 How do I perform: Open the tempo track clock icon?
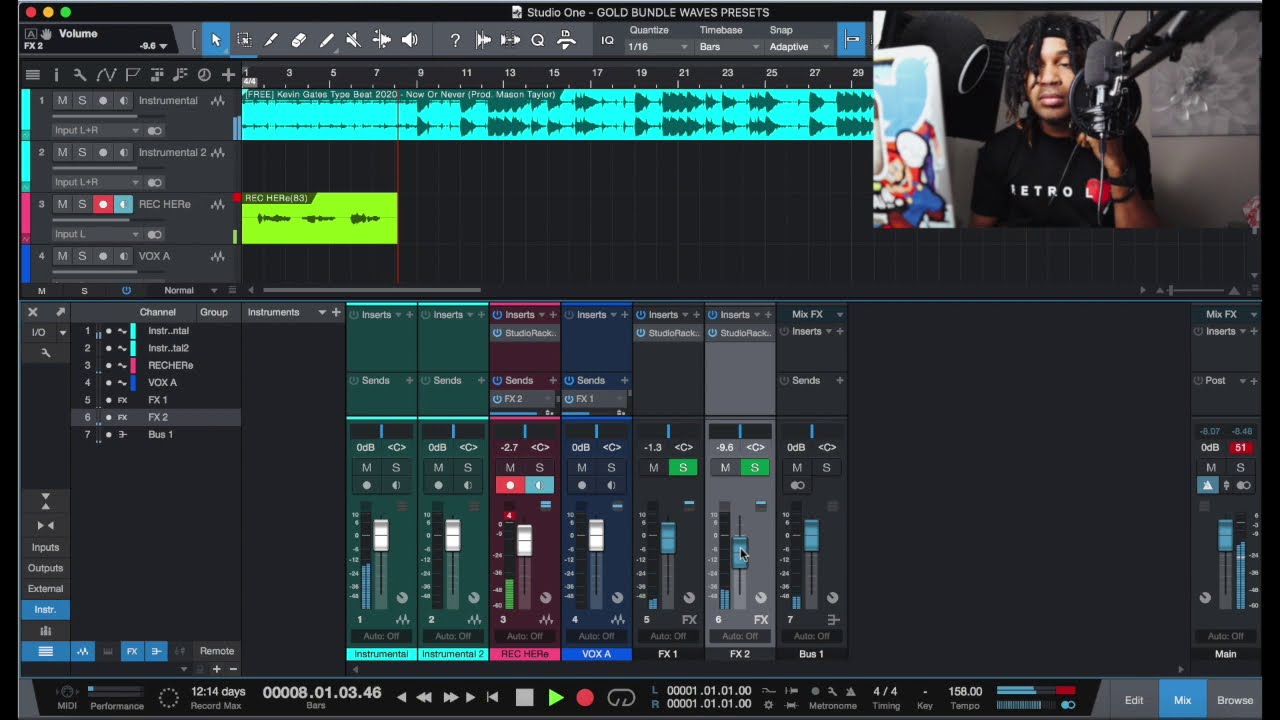coord(204,74)
